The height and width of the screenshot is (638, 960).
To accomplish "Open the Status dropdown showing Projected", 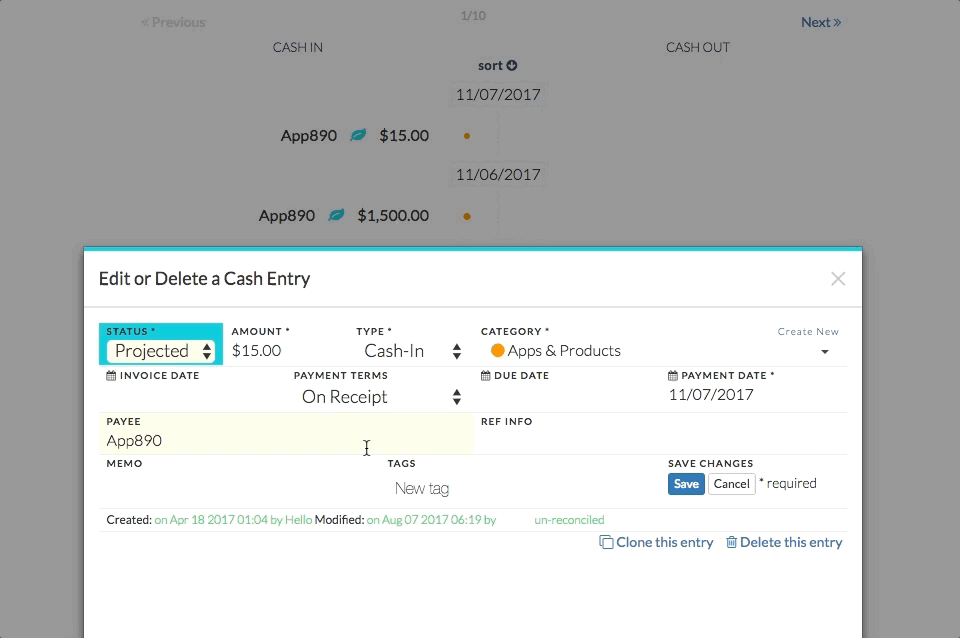I will (x=161, y=351).
